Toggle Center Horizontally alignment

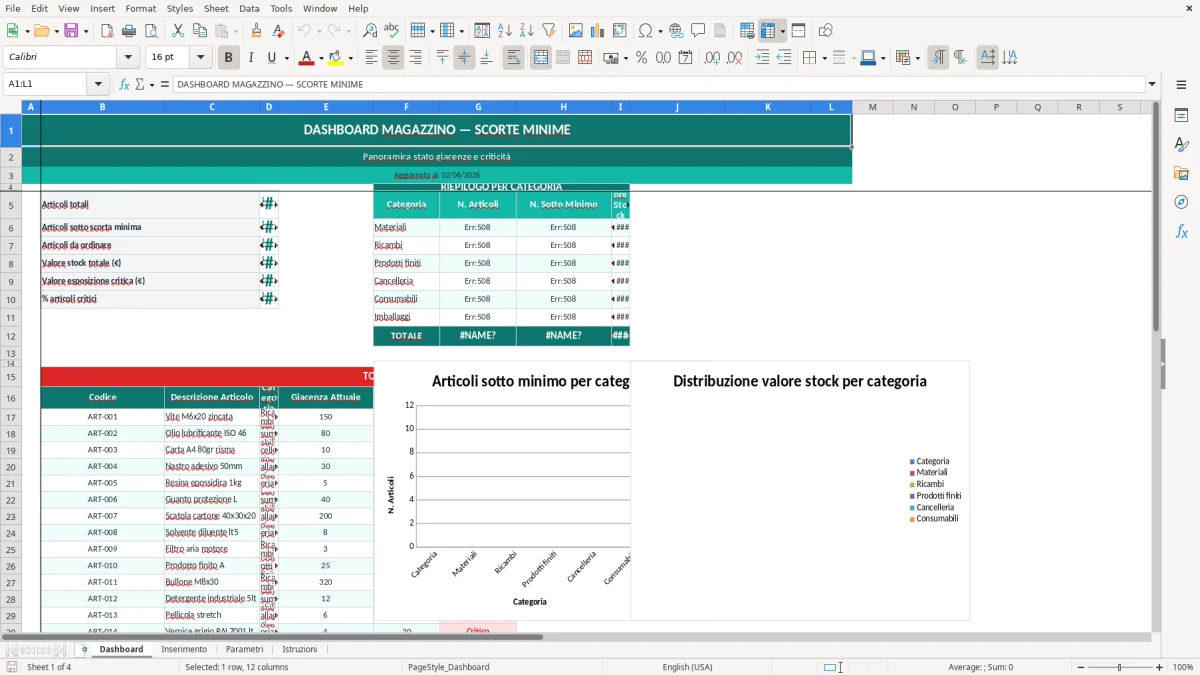point(393,58)
